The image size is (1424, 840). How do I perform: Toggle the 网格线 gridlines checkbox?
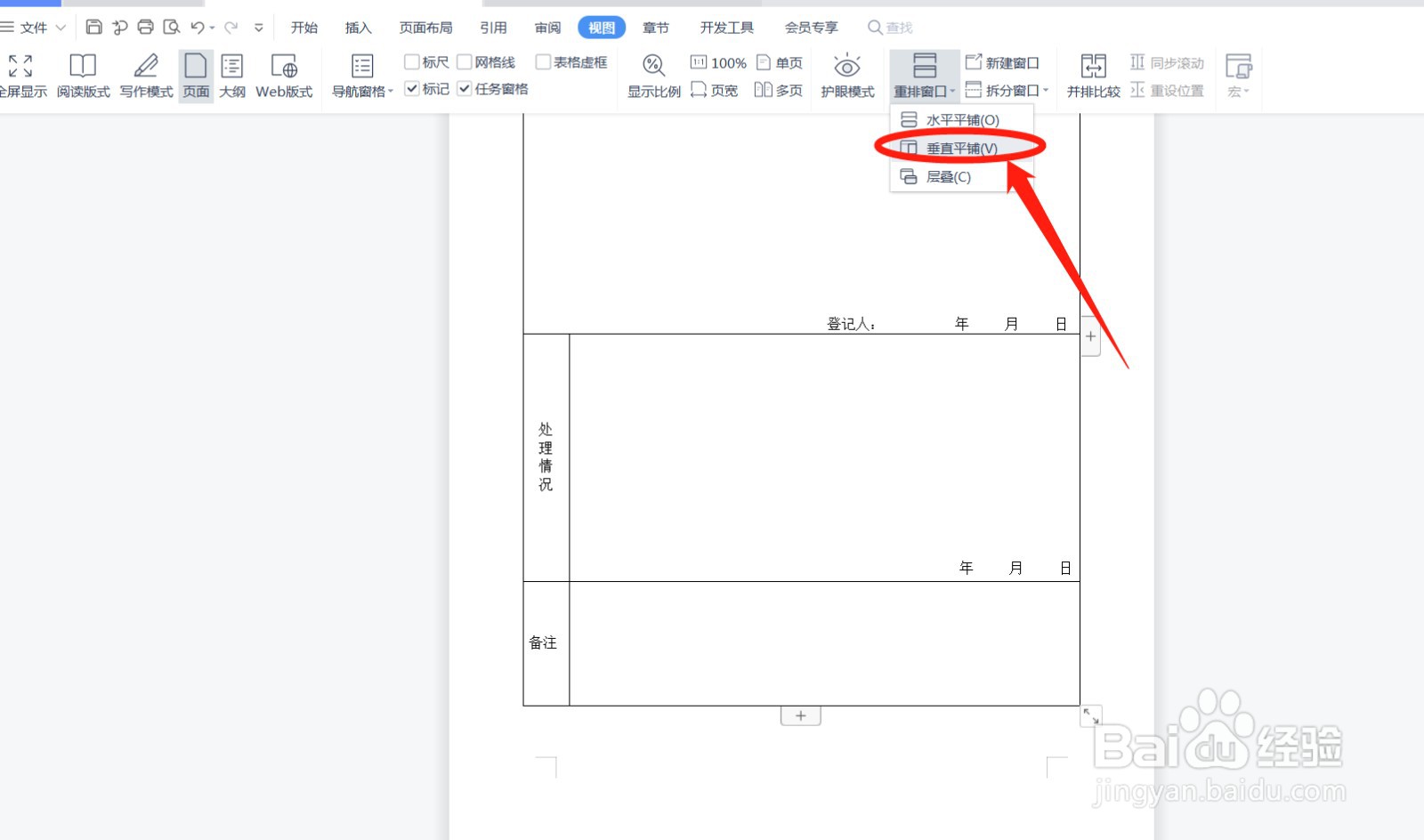(x=465, y=61)
